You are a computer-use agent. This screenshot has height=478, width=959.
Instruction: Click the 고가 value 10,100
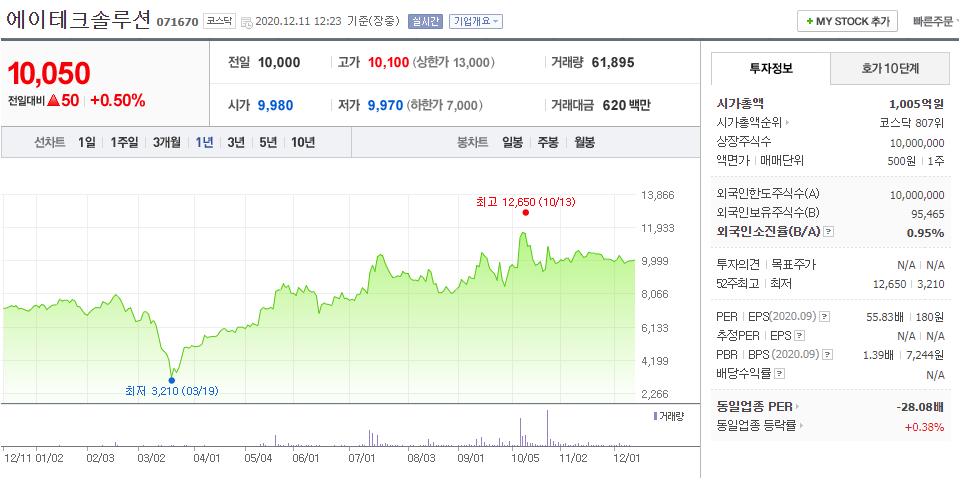click(388, 62)
